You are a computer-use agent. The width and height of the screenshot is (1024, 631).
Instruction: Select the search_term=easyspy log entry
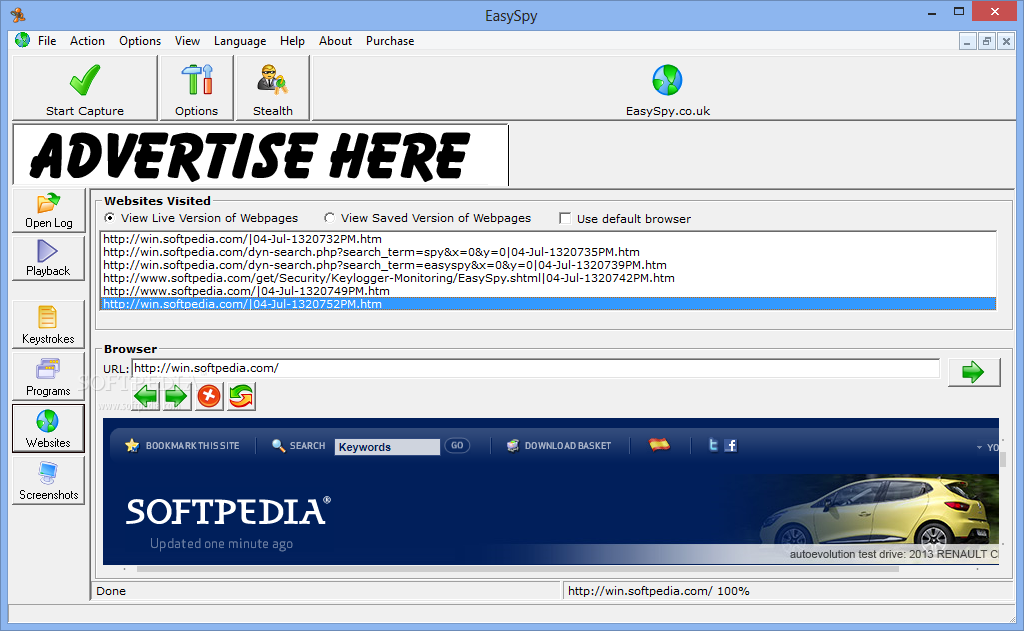coord(548,265)
